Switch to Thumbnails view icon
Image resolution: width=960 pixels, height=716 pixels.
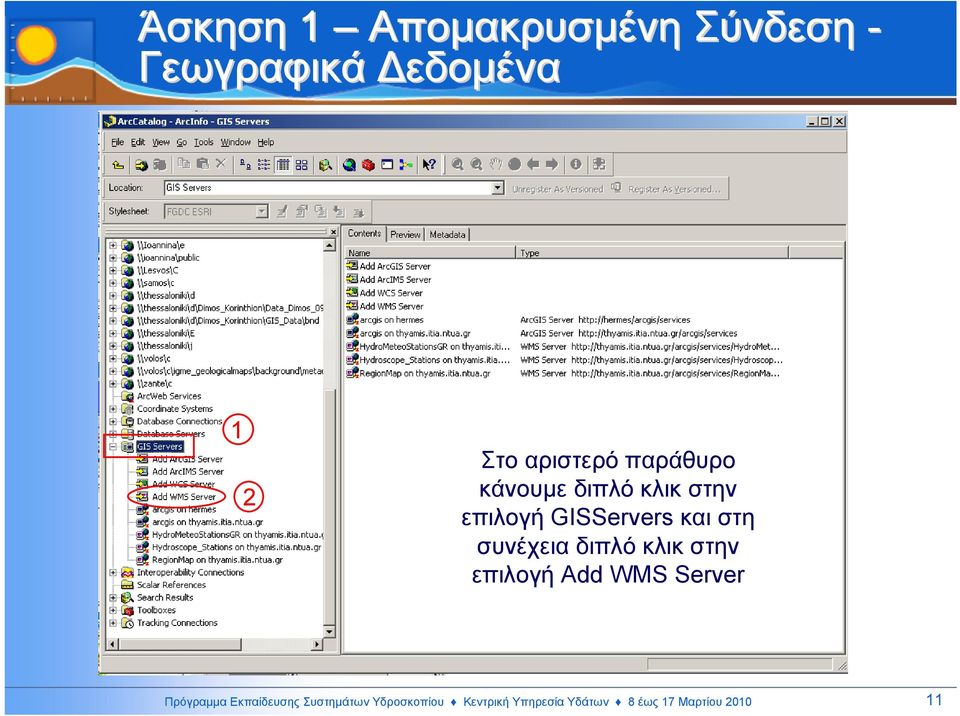tap(301, 164)
